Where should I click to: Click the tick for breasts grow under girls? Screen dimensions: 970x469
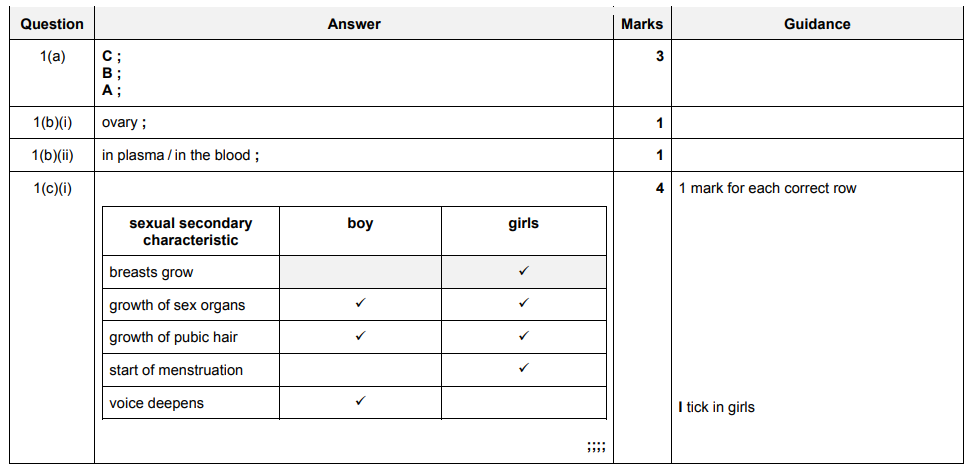(523, 271)
